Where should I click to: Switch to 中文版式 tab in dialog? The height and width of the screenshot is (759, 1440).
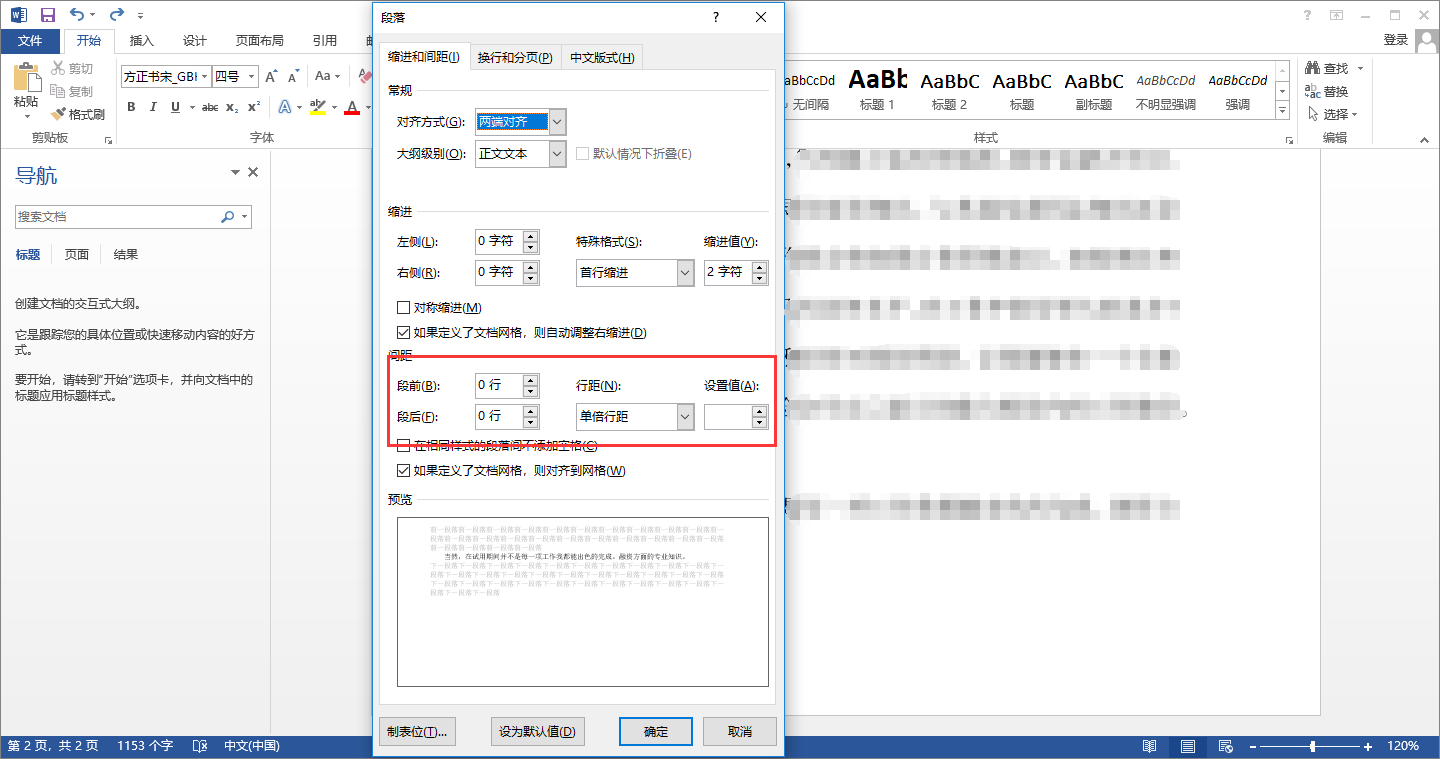tap(602, 58)
